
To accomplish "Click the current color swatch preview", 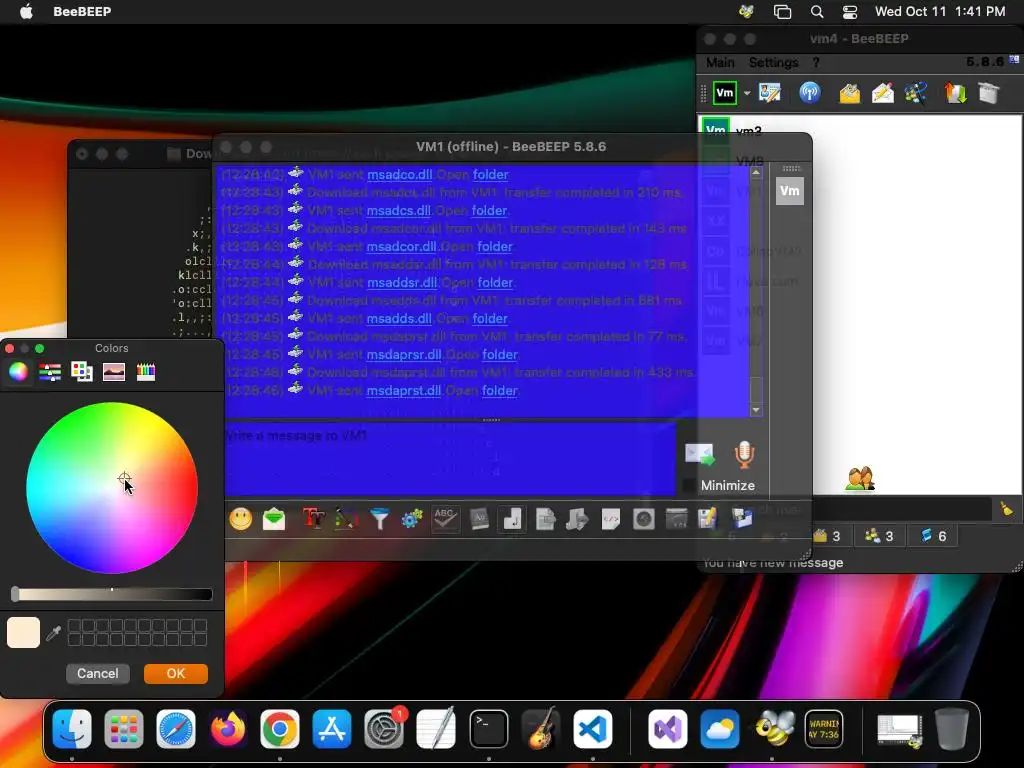I will (x=24, y=632).
